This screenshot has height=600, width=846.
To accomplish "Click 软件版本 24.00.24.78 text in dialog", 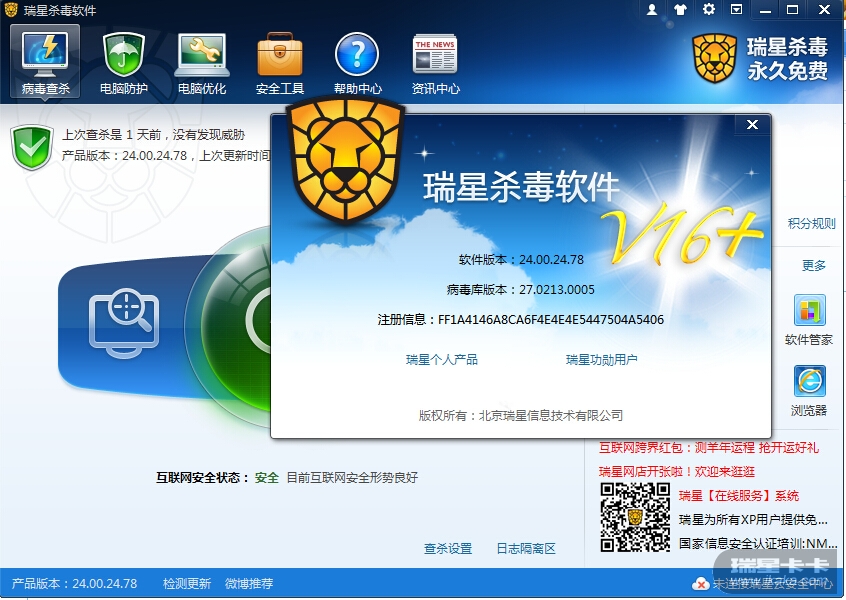I will coord(521,260).
